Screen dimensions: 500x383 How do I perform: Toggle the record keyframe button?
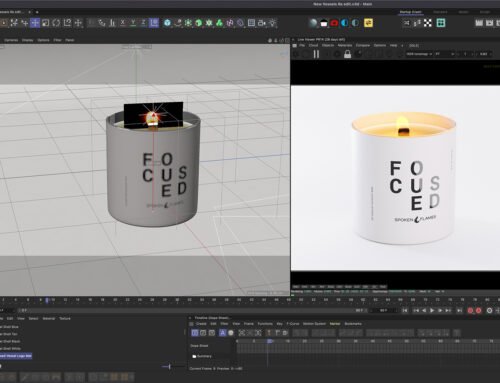coord(470,310)
